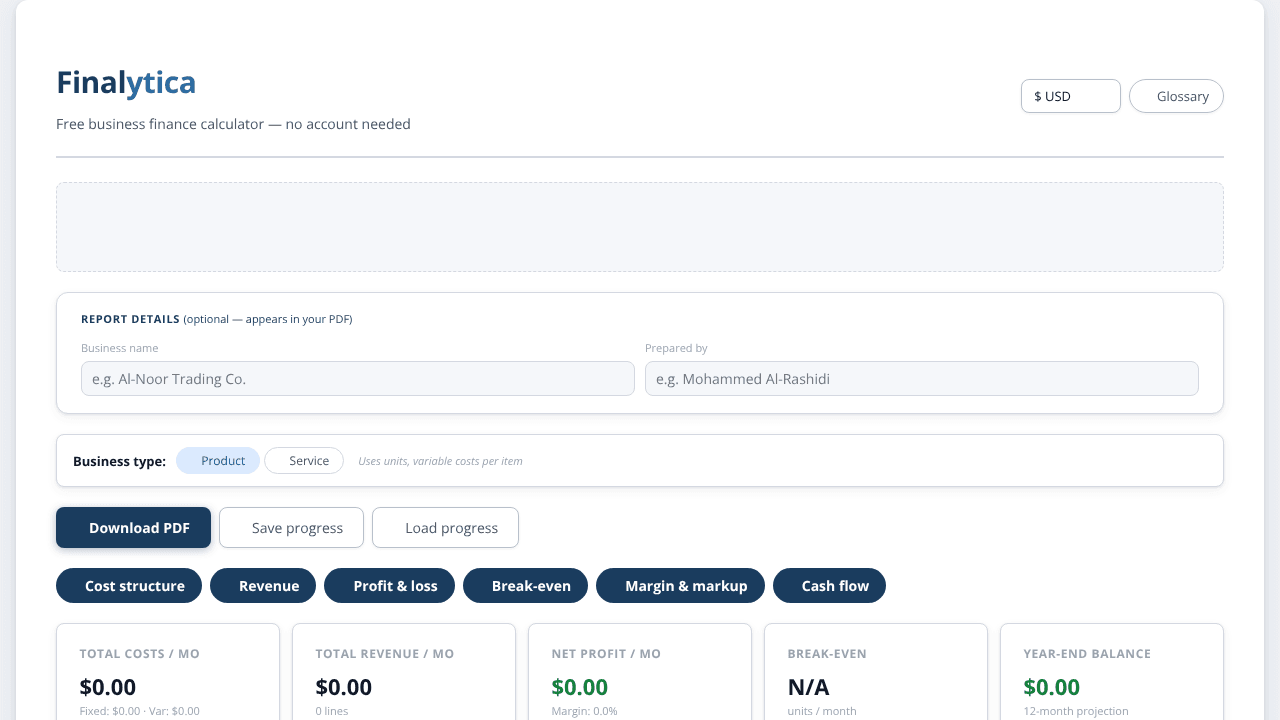Click the Break-even N/A card
The height and width of the screenshot is (720, 1280).
tap(876, 672)
